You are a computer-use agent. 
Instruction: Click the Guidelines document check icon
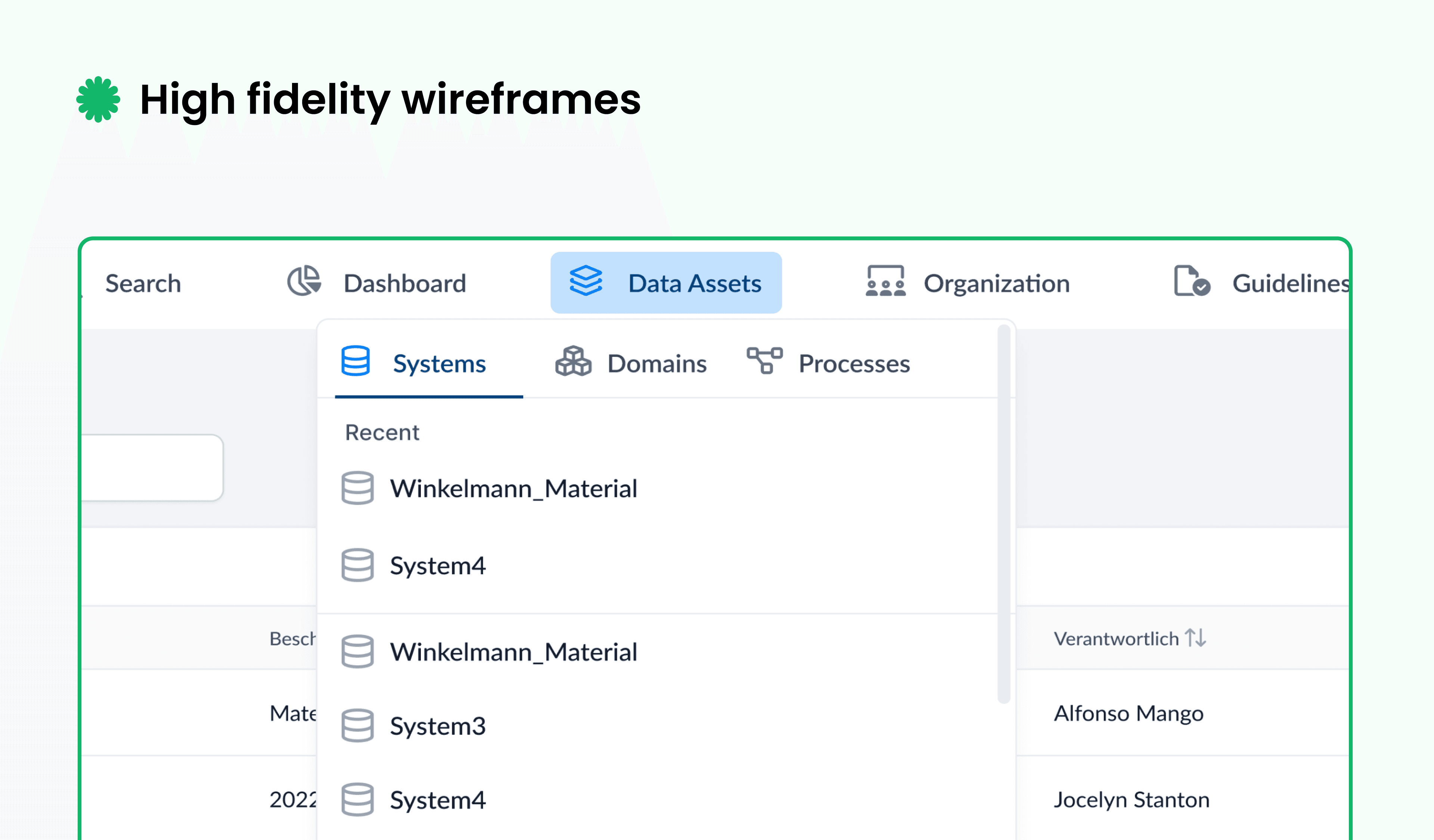[x=1192, y=281]
